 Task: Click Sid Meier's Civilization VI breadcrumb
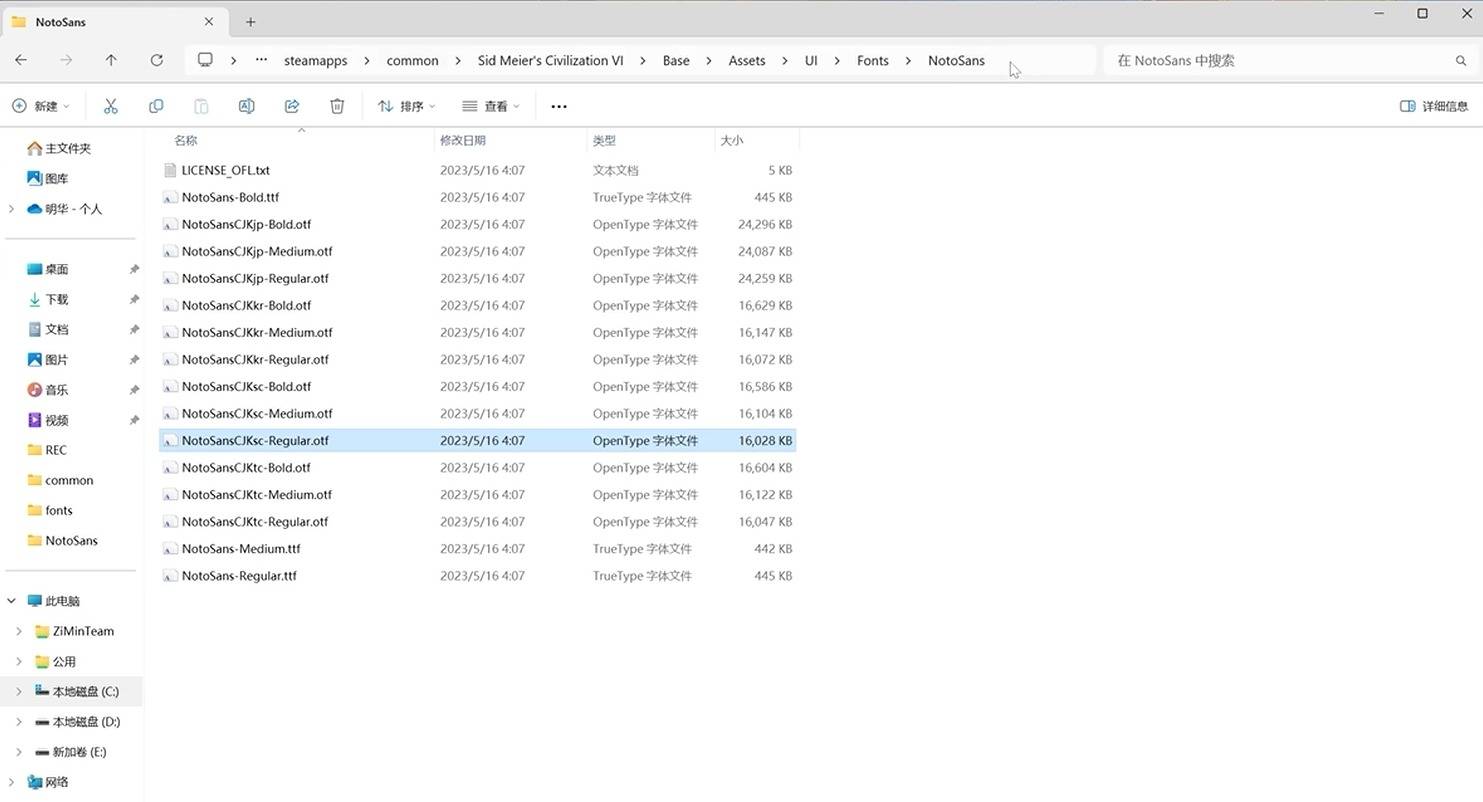point(550,60)
